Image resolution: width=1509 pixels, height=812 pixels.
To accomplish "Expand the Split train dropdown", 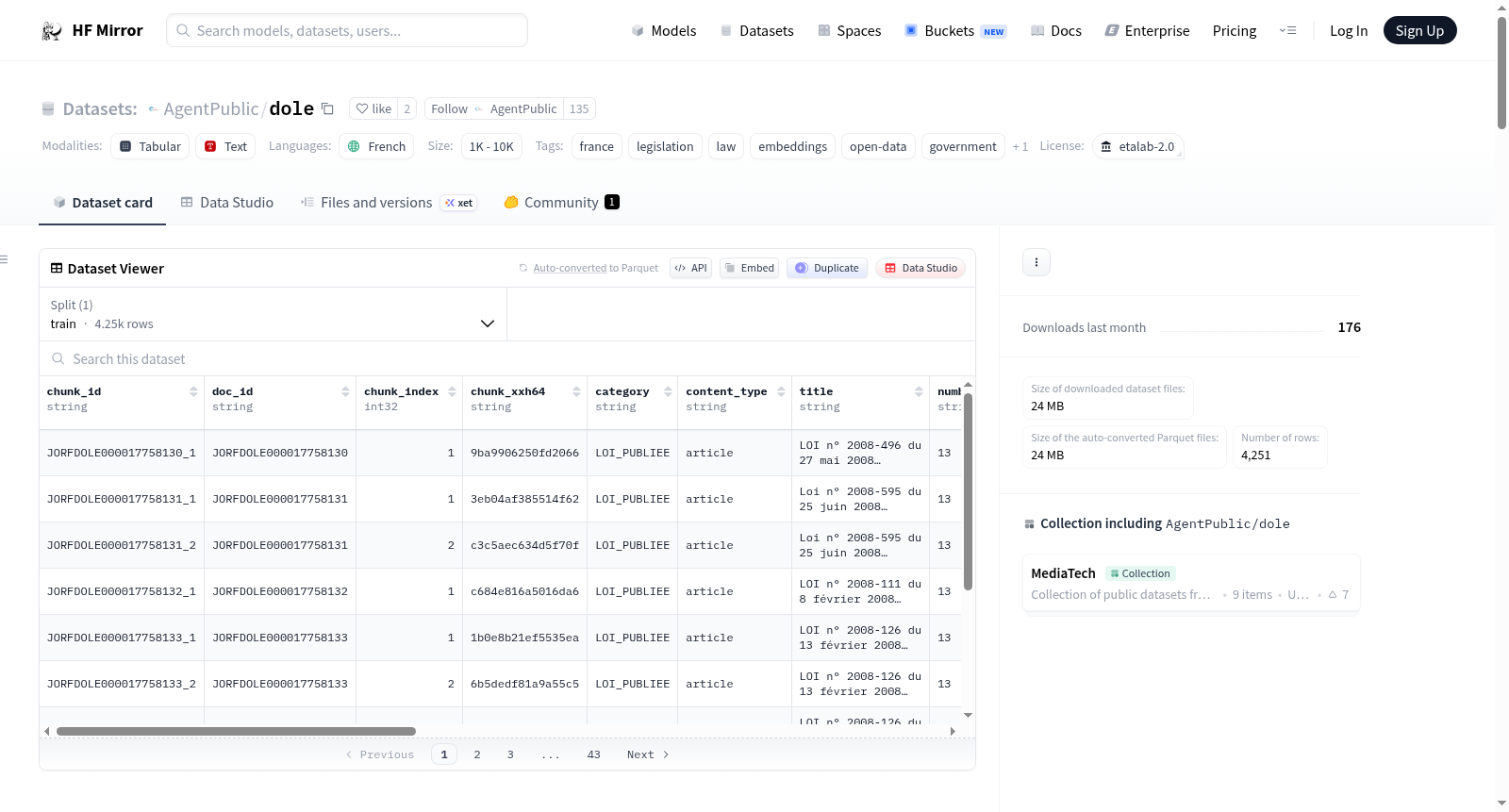I will 274,314.
